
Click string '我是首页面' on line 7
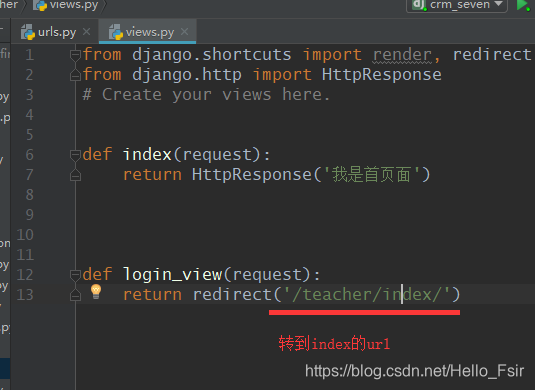(371, 175)
